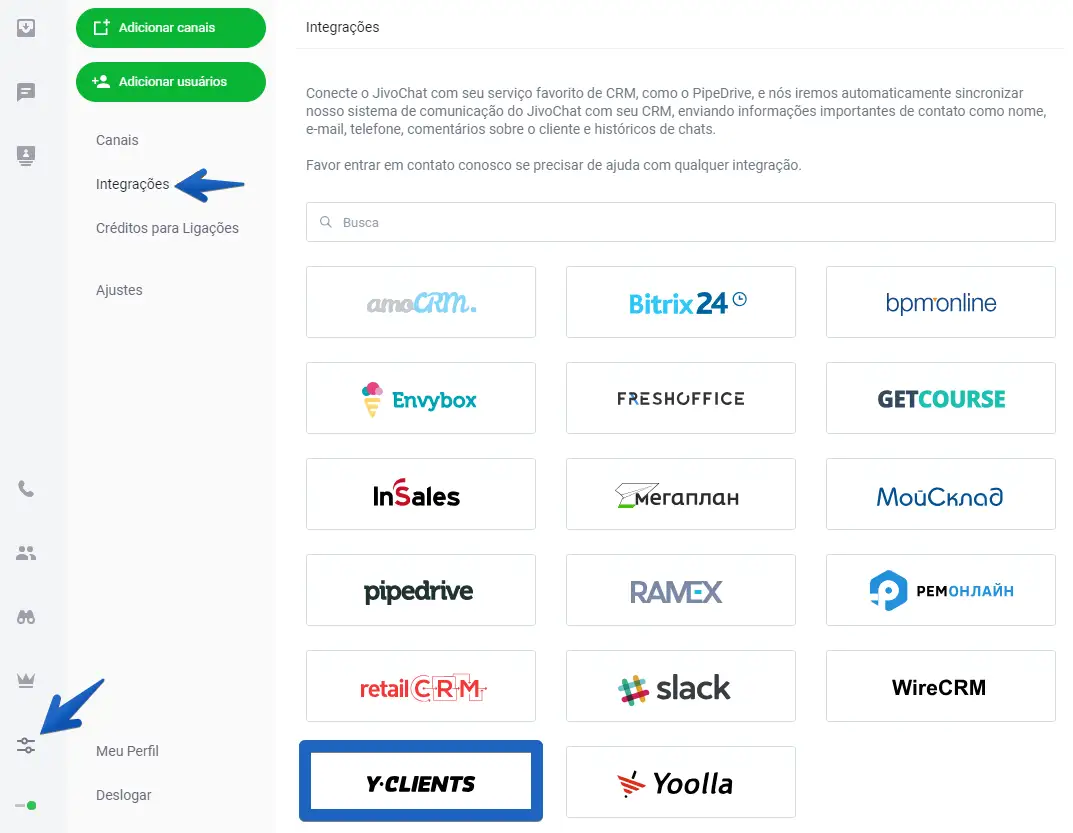Open the phone calls icon
Viewport: 1073px width, 833px height.
(x=26, y=489)
